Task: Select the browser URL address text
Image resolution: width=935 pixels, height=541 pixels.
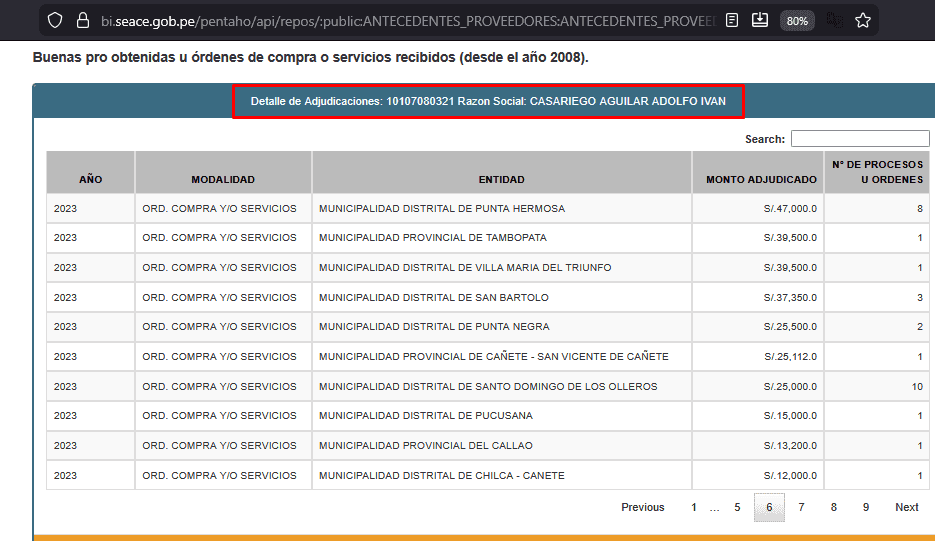Action: tap(408, 21)
